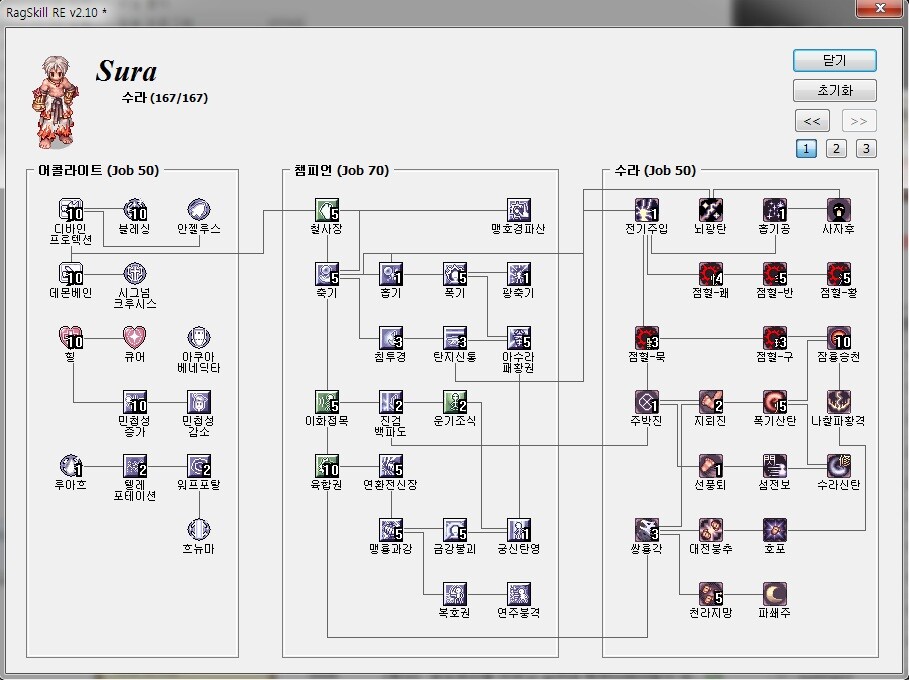Switch to skill page 3
Viewport: 909px width, 680px height.
[x=866, y=149]
